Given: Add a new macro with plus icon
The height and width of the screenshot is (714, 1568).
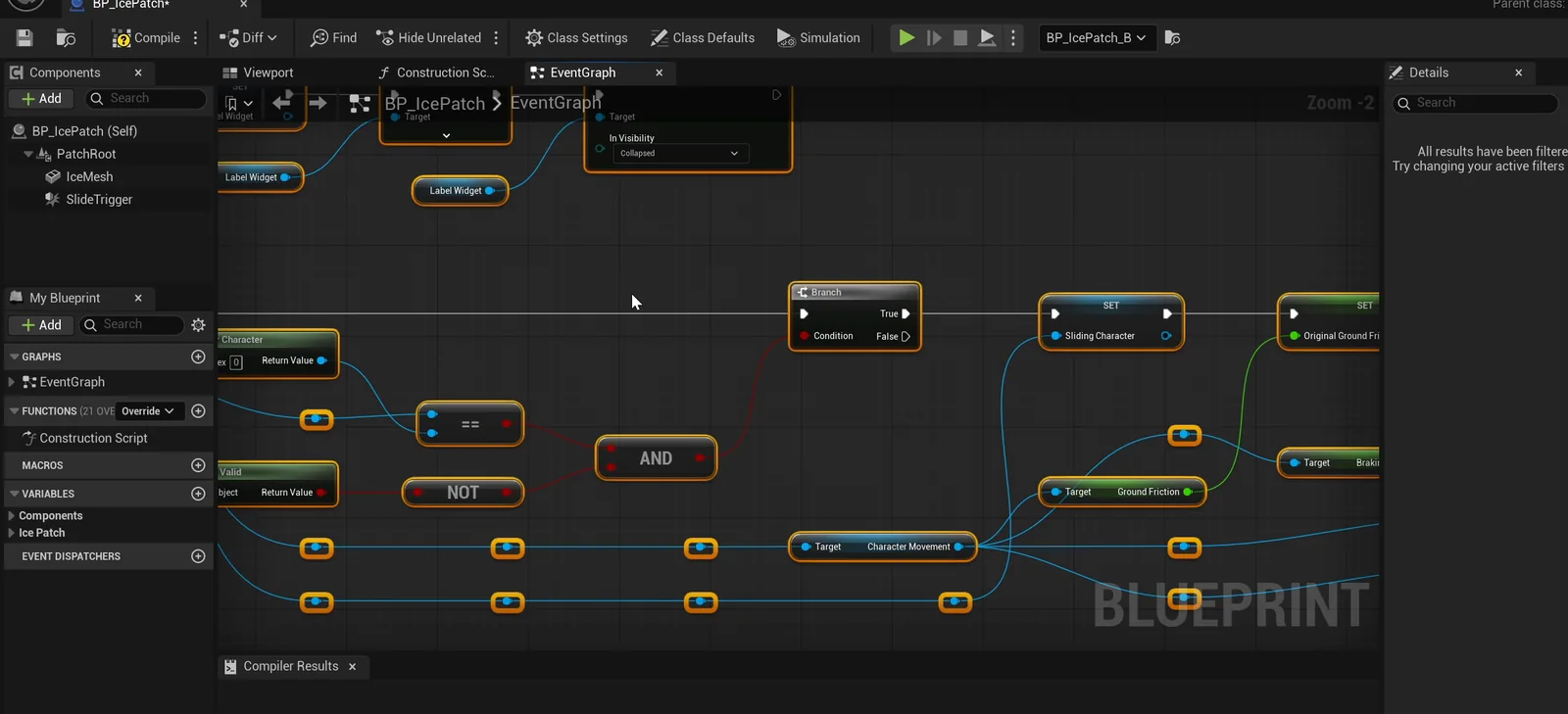Looking at the screenshot, I should pyautogui.click(x=198, y=465).
